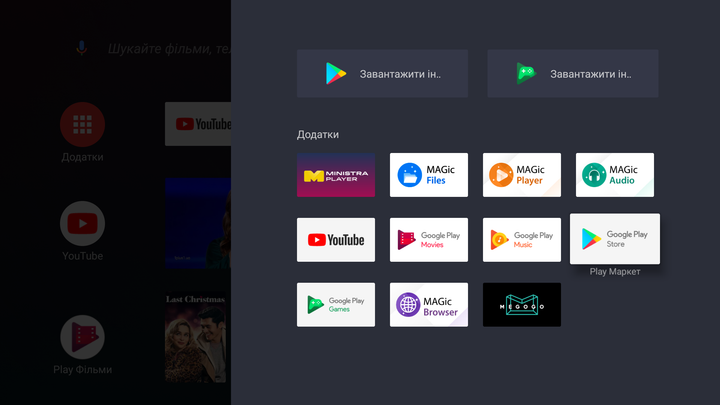Image resolution: width=720 pixels, height=405 pixels.
Task: Open MAGic Player app tile
Action: [522, 175]
